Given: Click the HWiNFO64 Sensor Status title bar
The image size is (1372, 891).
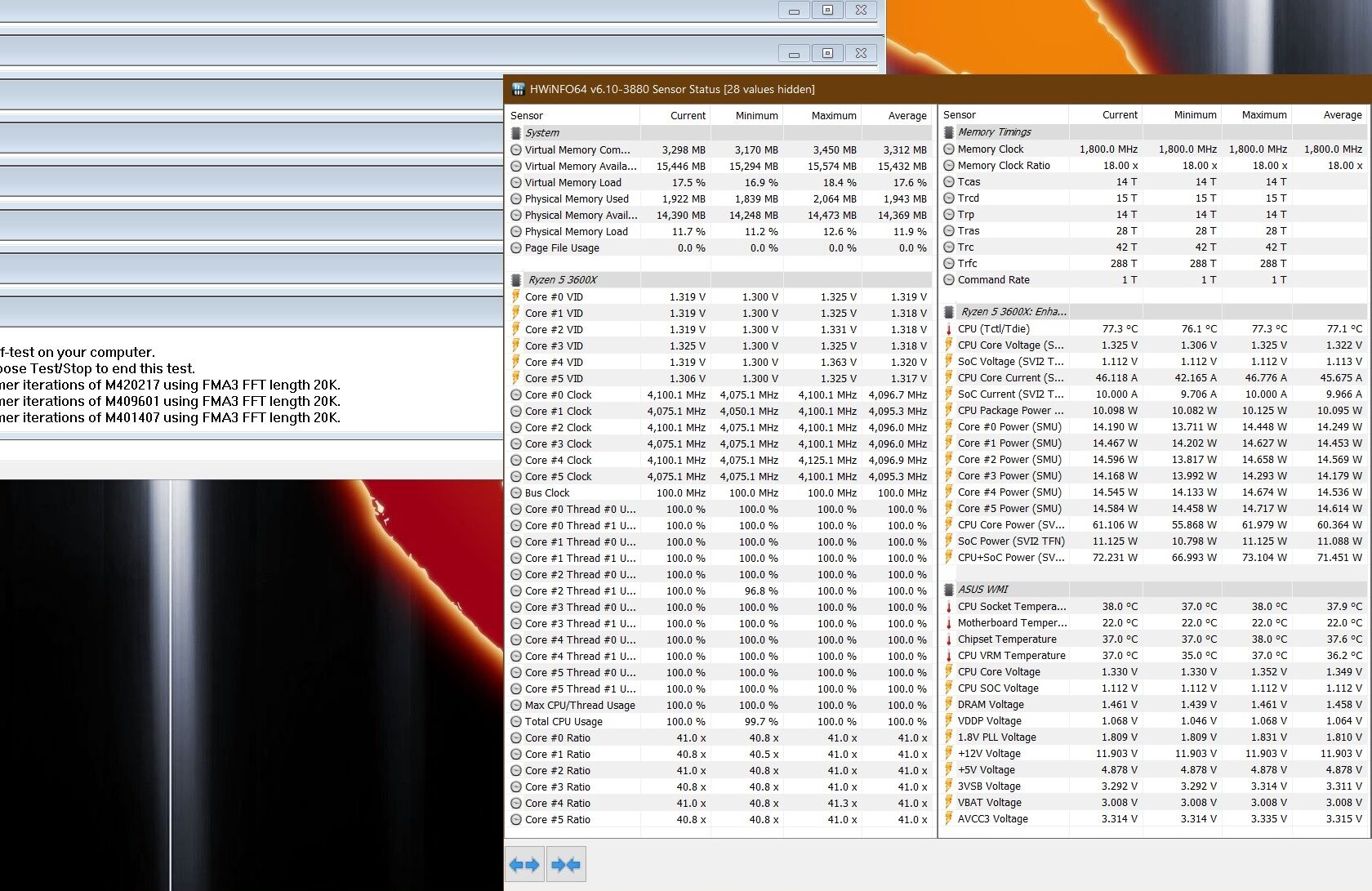Looking at the screenshot, I should point(938,89).
